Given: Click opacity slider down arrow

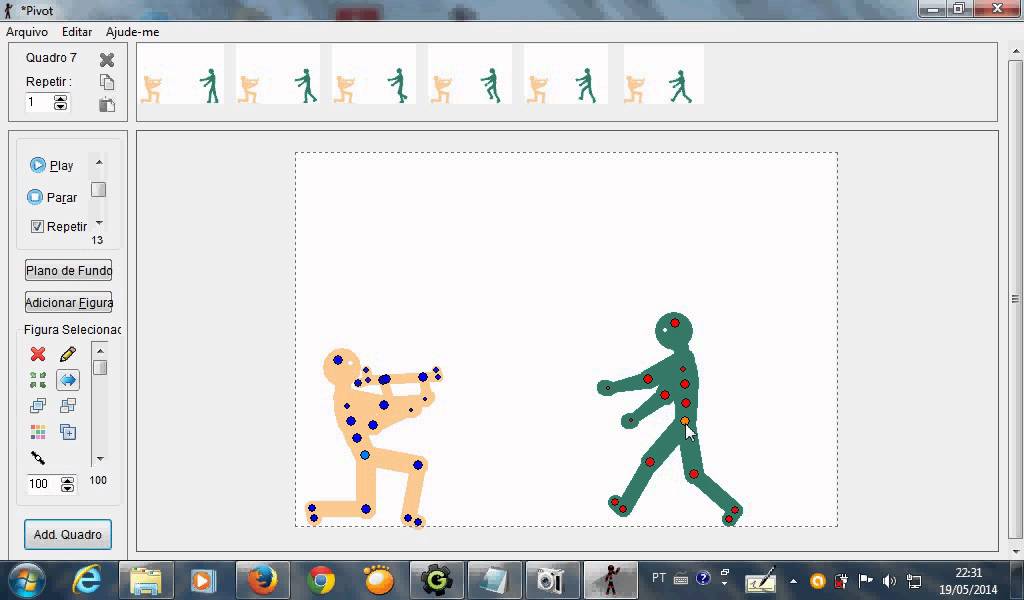Looking at the screenshot, I should point(100,458).
